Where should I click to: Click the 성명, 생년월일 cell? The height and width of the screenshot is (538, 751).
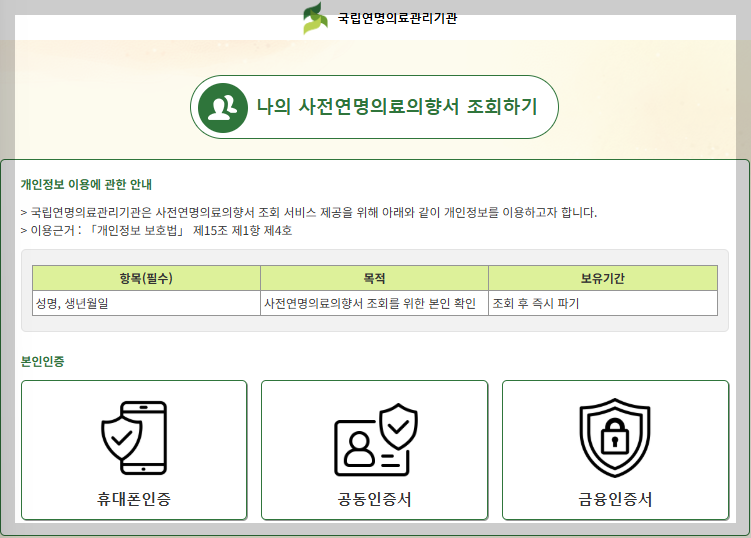146,303
